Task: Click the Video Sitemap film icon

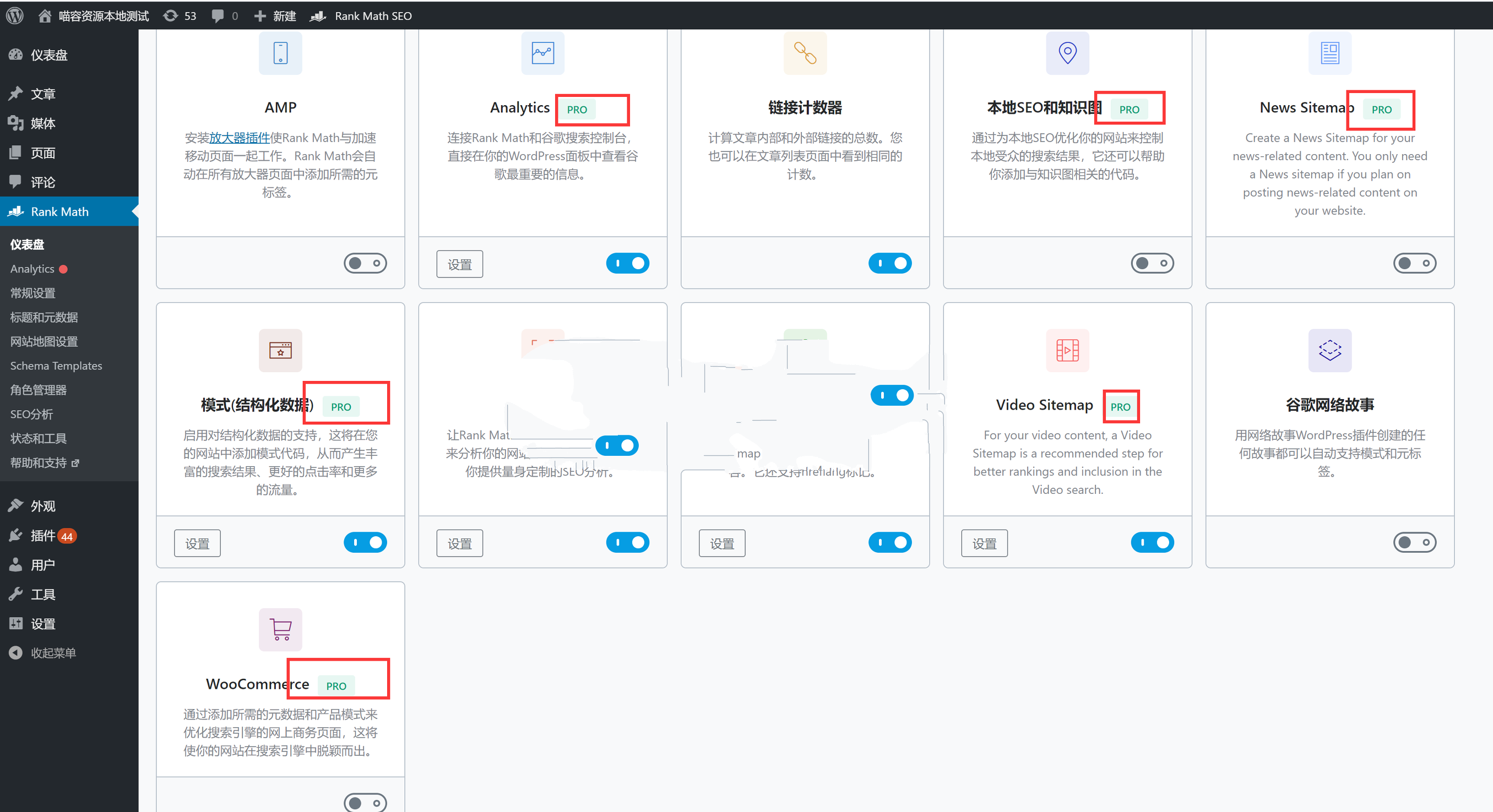Action: click(1067, 350)
